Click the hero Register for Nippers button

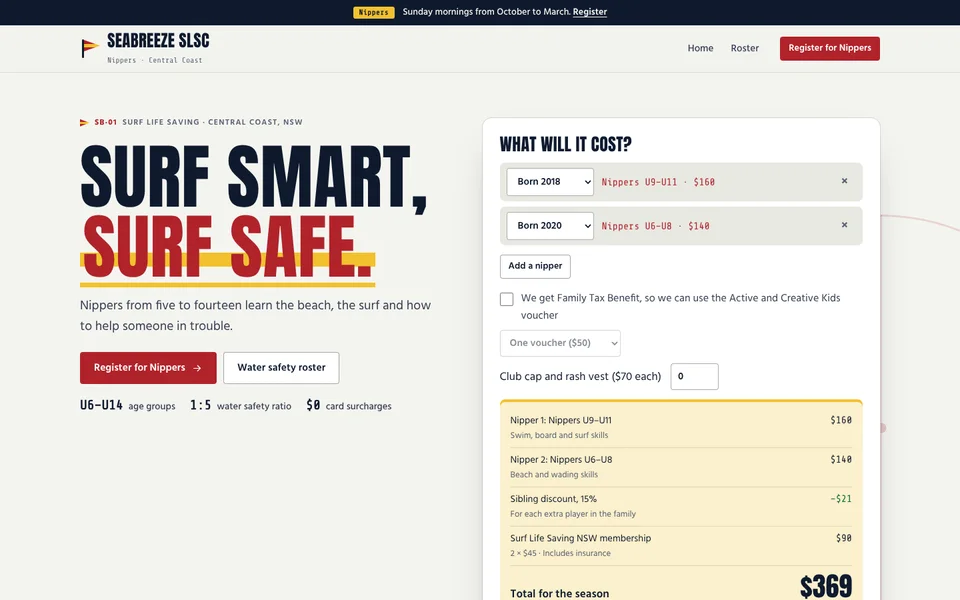tap(148, 368)
